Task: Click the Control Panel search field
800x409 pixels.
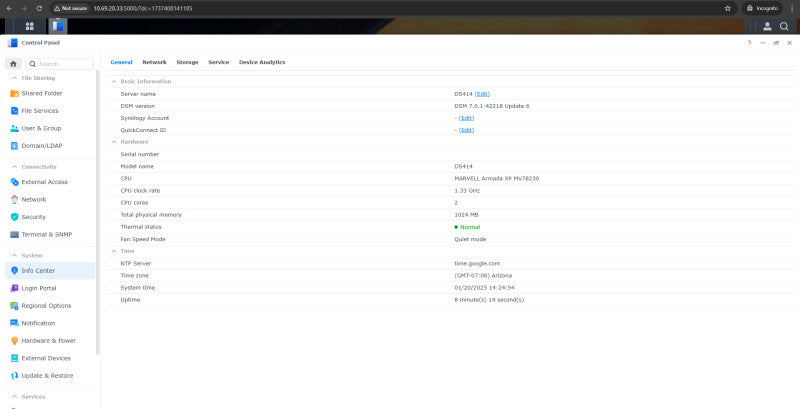Action: (x=60, y=64)
